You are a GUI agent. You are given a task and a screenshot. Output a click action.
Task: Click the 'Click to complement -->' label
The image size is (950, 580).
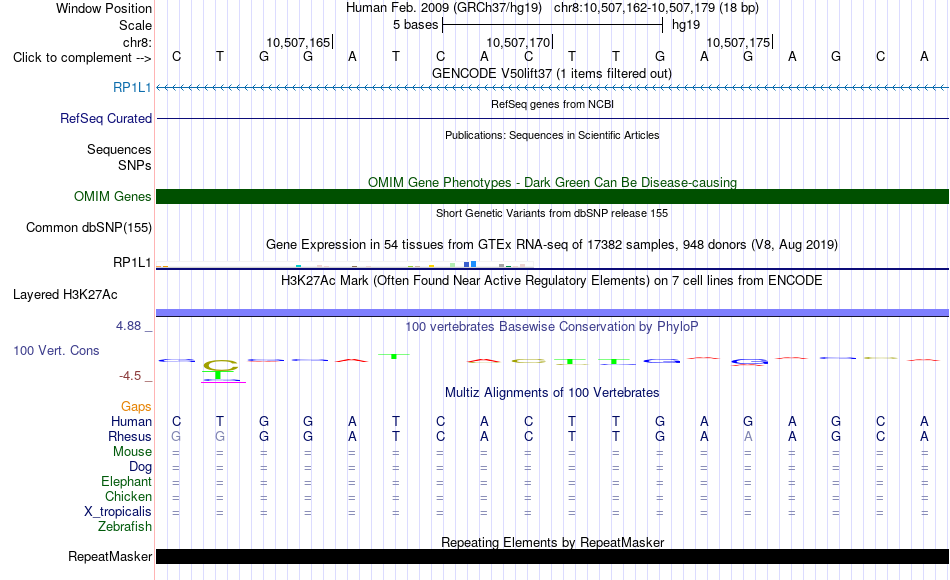pyautogui.click(x=82, y=58)
